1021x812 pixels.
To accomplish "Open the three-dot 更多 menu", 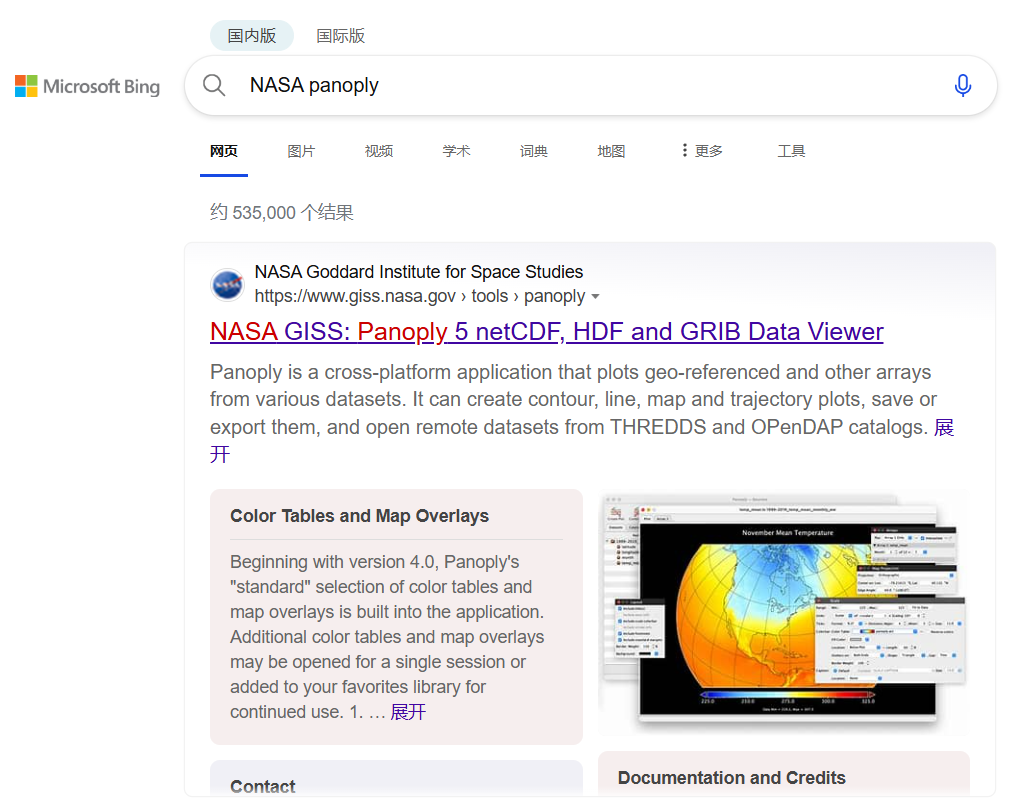I will [x=702, y=151].
